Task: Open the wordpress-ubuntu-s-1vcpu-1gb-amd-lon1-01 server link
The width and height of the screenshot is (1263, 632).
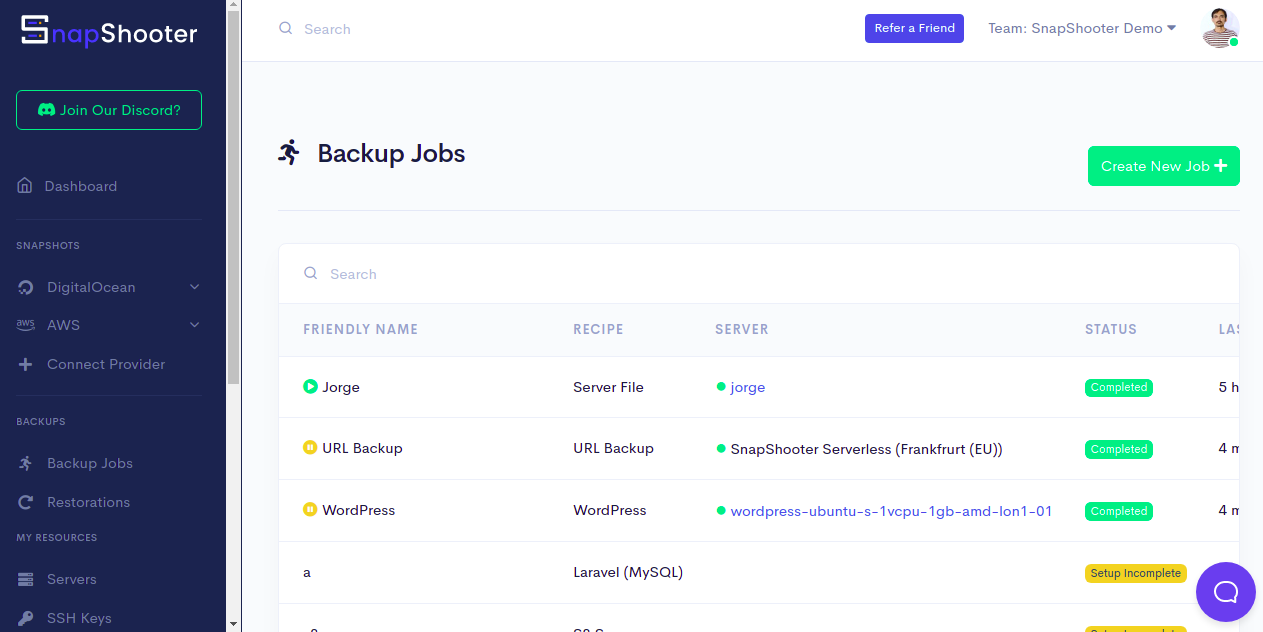Action: coord(891,511)
